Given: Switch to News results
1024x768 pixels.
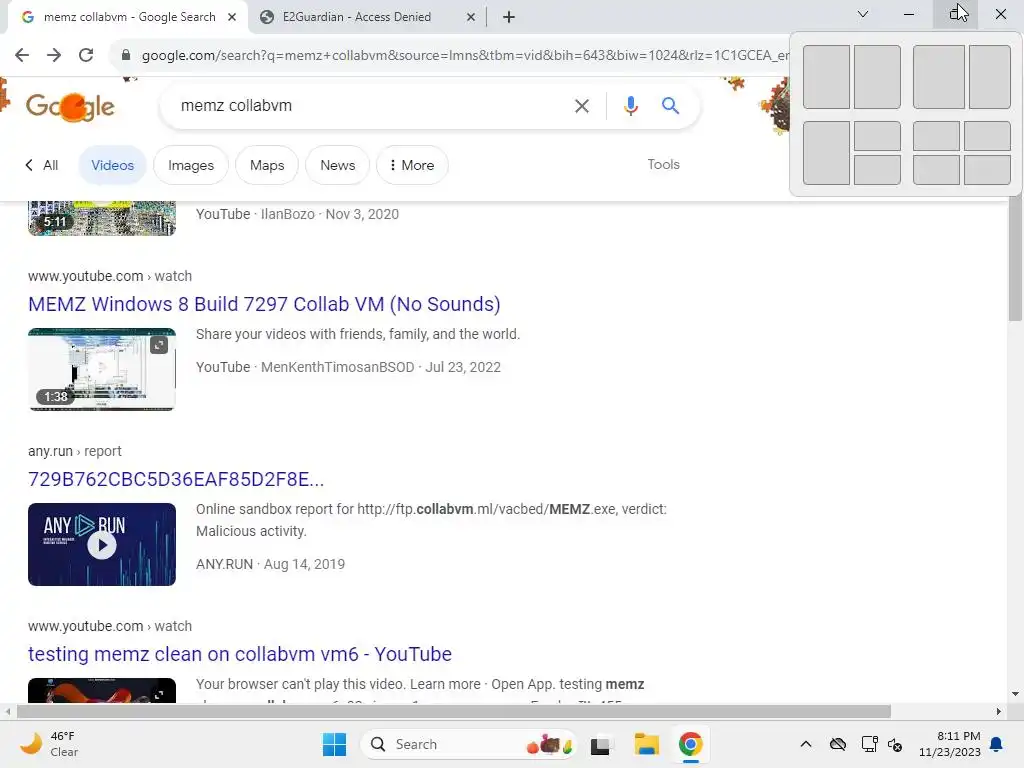Looking at the screenshot, I should click(338, 165).
